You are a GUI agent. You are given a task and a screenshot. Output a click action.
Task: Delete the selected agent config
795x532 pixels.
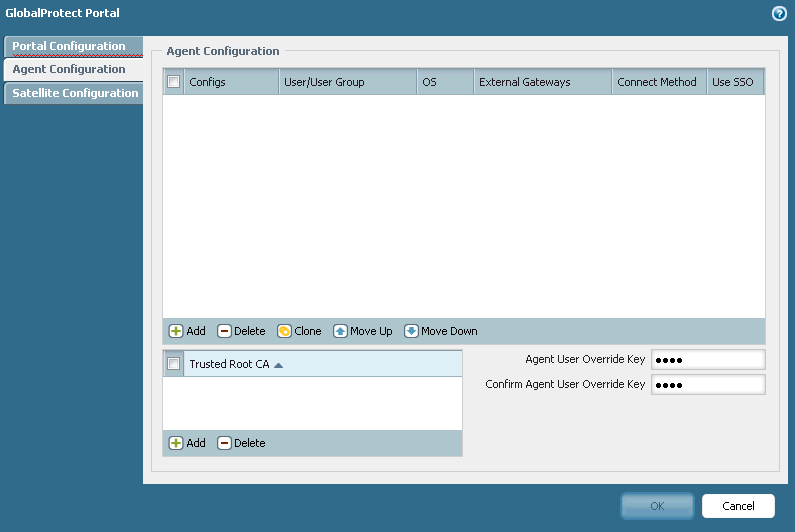click(x=241, y=331)
